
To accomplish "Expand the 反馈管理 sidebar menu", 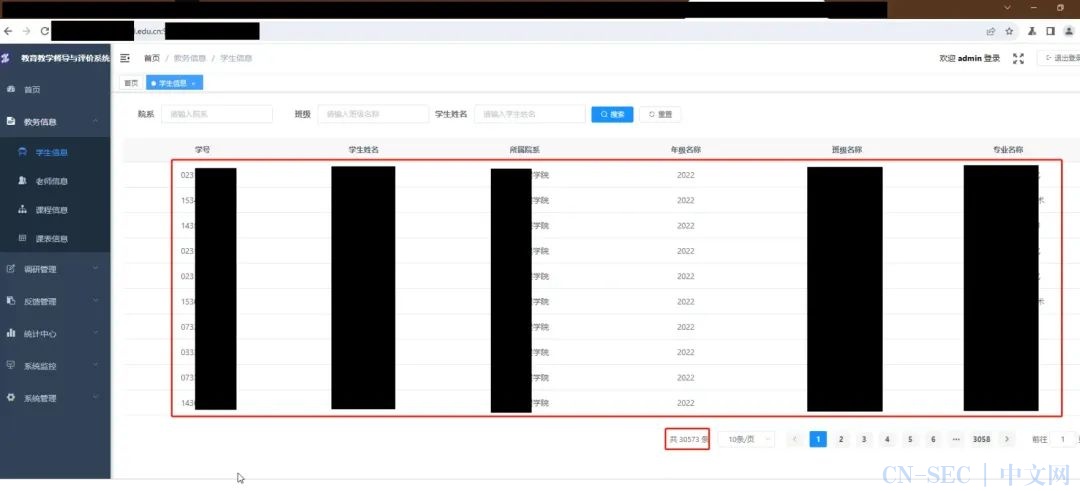I will [x=55, y=301].
